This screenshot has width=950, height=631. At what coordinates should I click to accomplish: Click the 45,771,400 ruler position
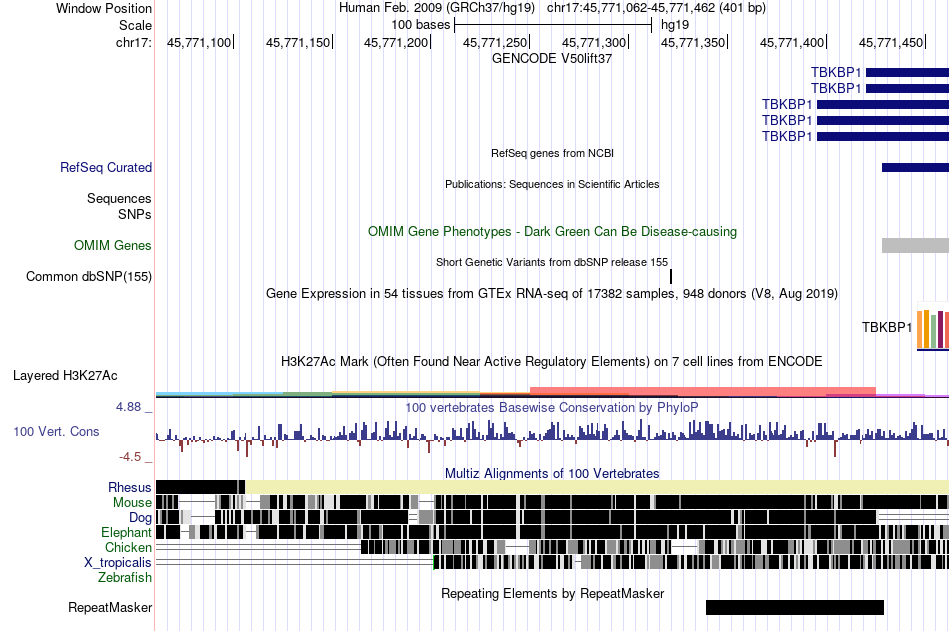793,42
